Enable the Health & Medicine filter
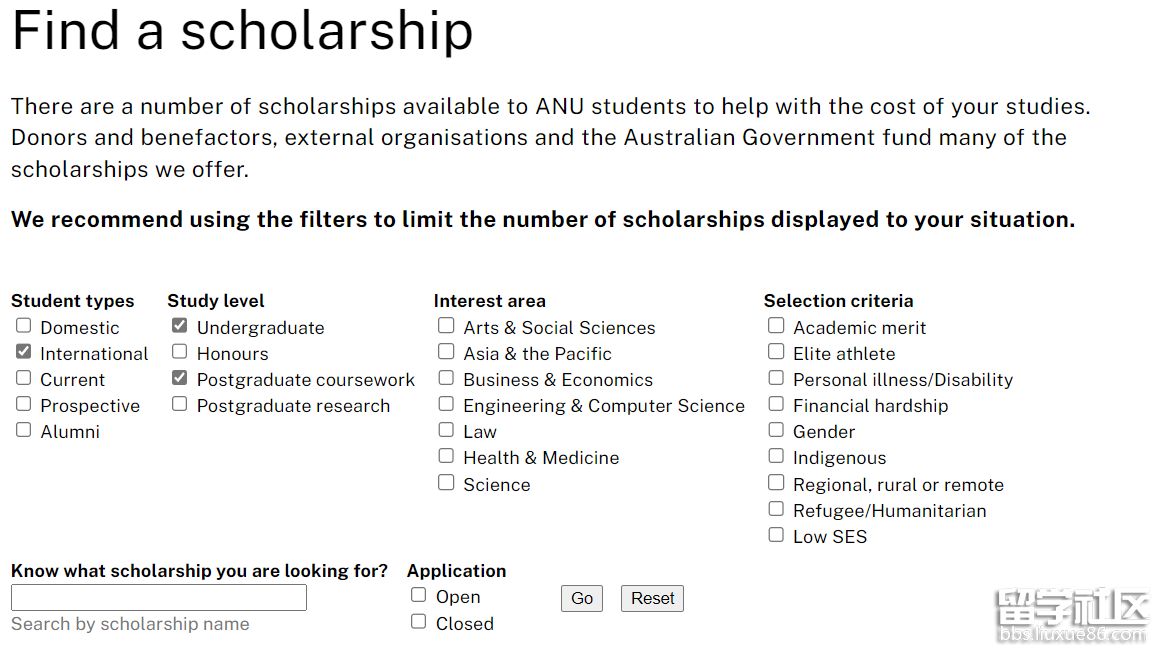1163x656 pixels. coord(446,456)
